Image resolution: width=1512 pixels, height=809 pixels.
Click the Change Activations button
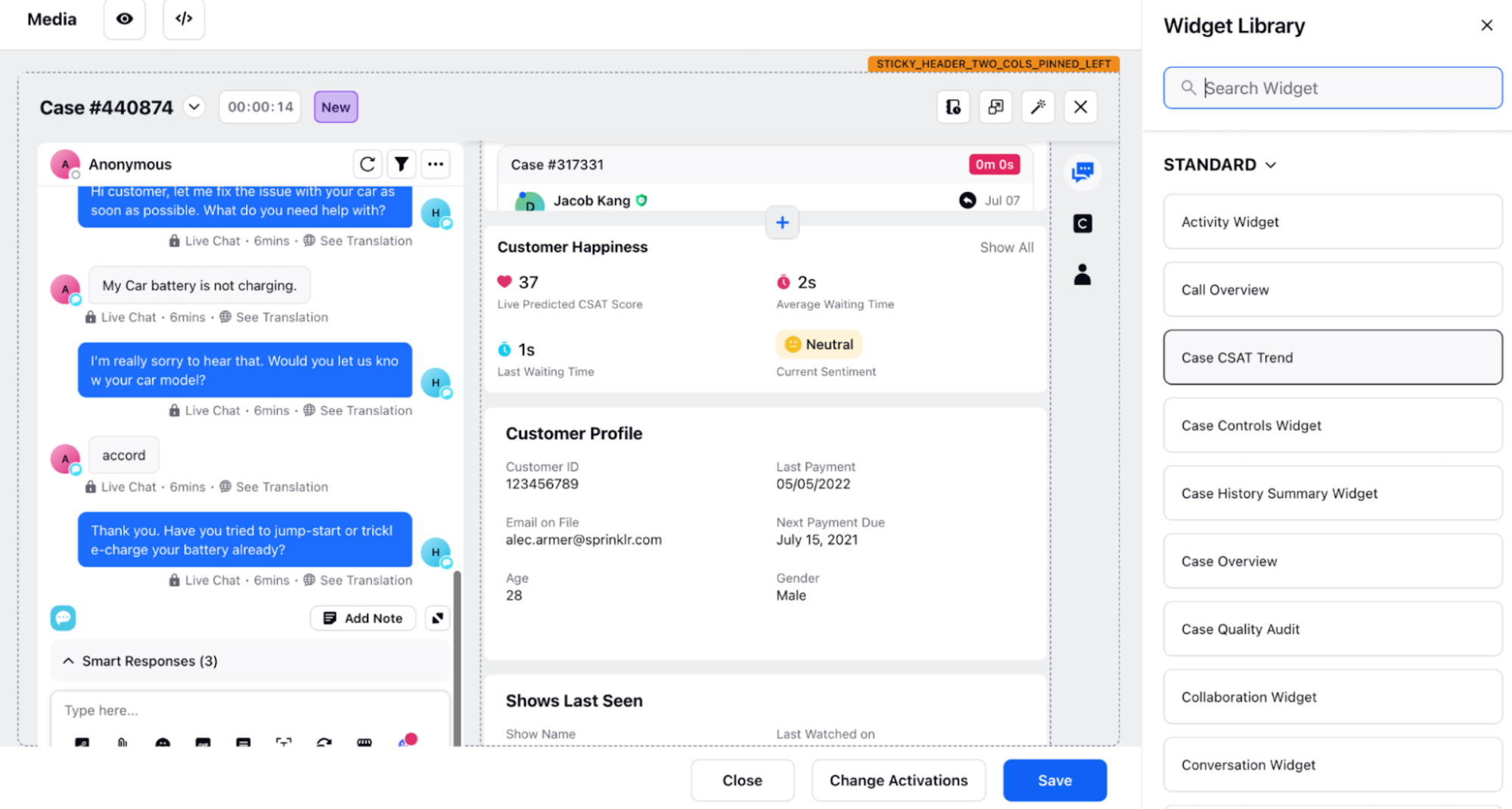coord(899,780)
